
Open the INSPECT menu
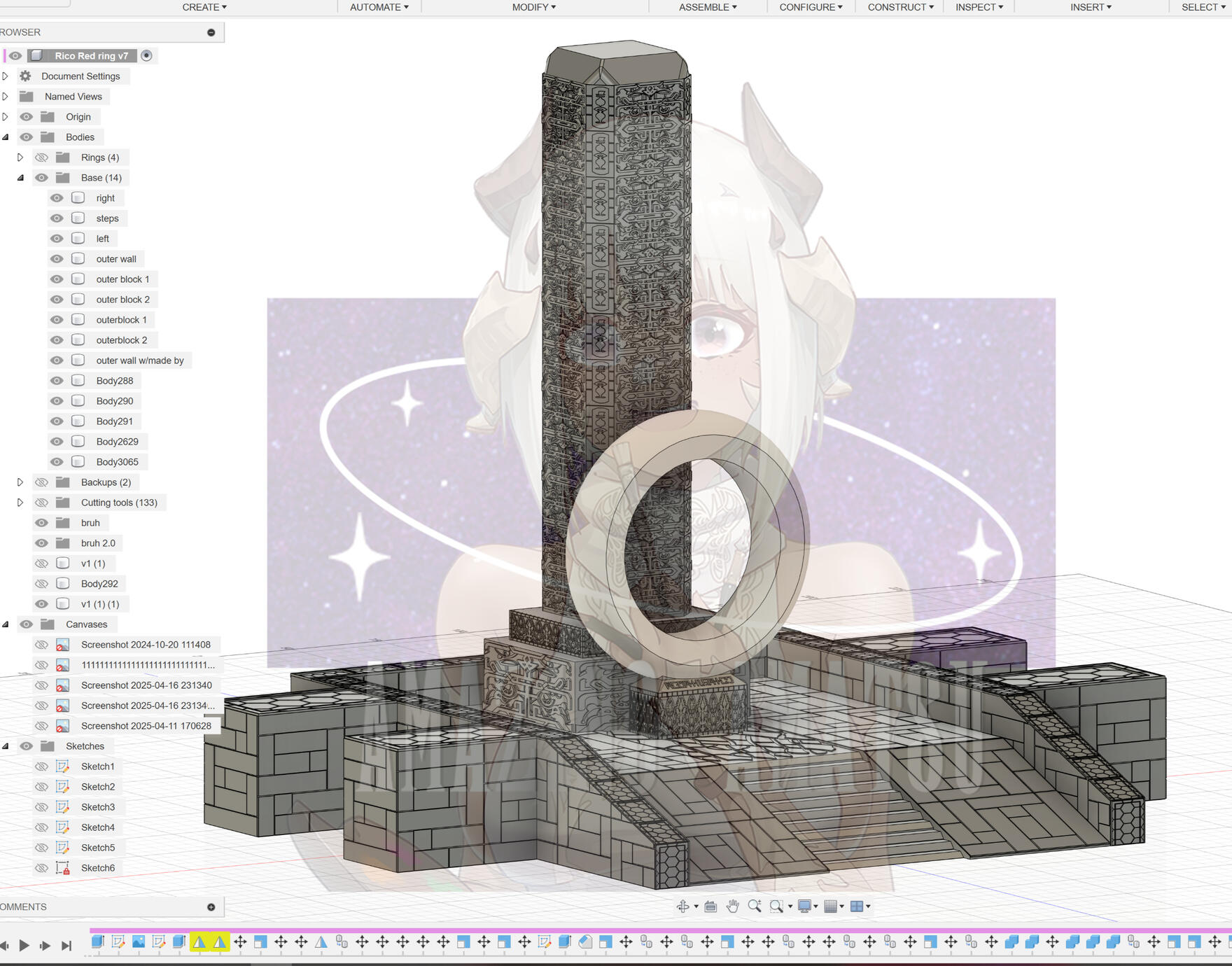[x=979, y=7]
